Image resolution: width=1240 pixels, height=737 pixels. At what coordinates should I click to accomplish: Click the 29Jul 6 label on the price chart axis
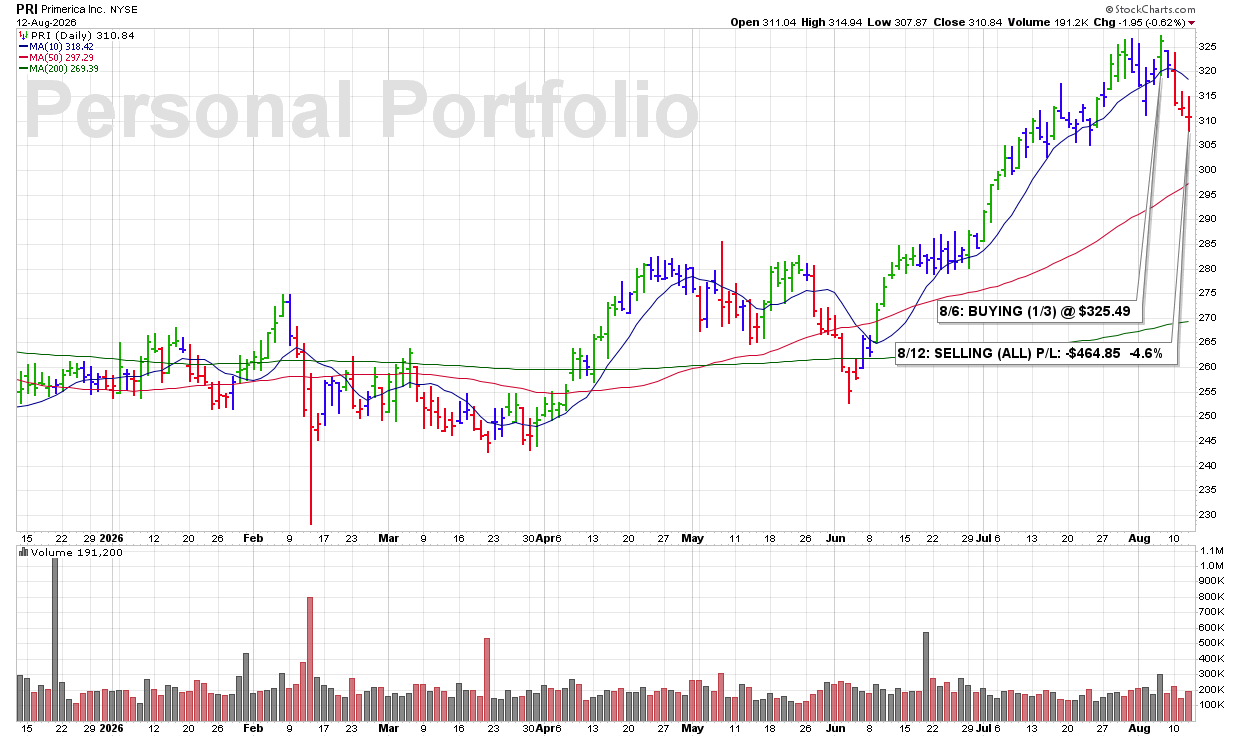981,537
